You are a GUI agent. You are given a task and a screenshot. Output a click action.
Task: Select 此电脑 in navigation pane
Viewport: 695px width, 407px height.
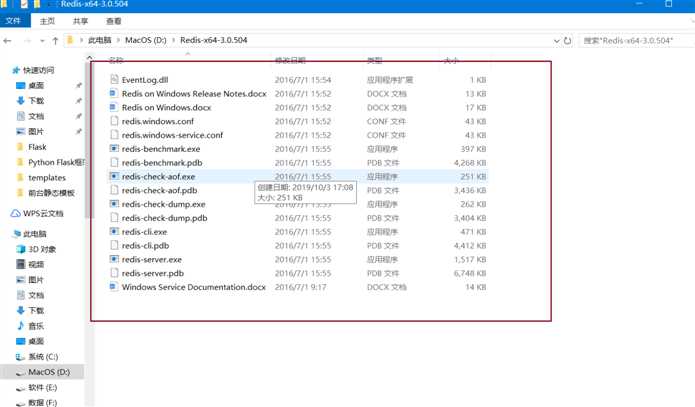(x=35, y=234)
